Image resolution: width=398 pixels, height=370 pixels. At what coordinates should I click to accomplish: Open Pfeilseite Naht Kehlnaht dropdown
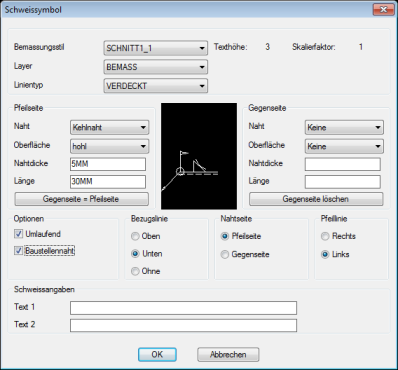(x=110, y=127)
